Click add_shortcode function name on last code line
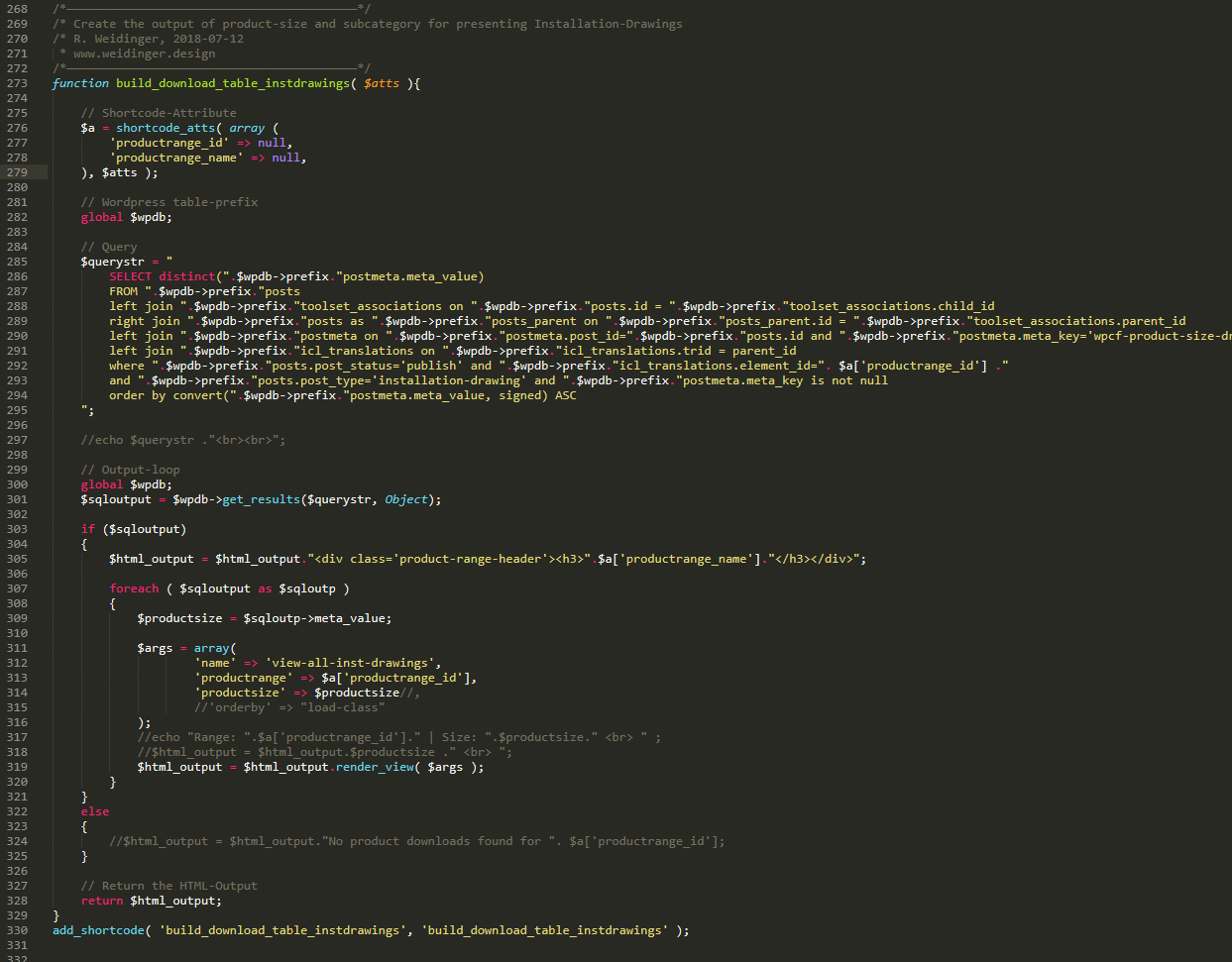The width and height of the screenshot is (1232, 962). coord(98,930)
